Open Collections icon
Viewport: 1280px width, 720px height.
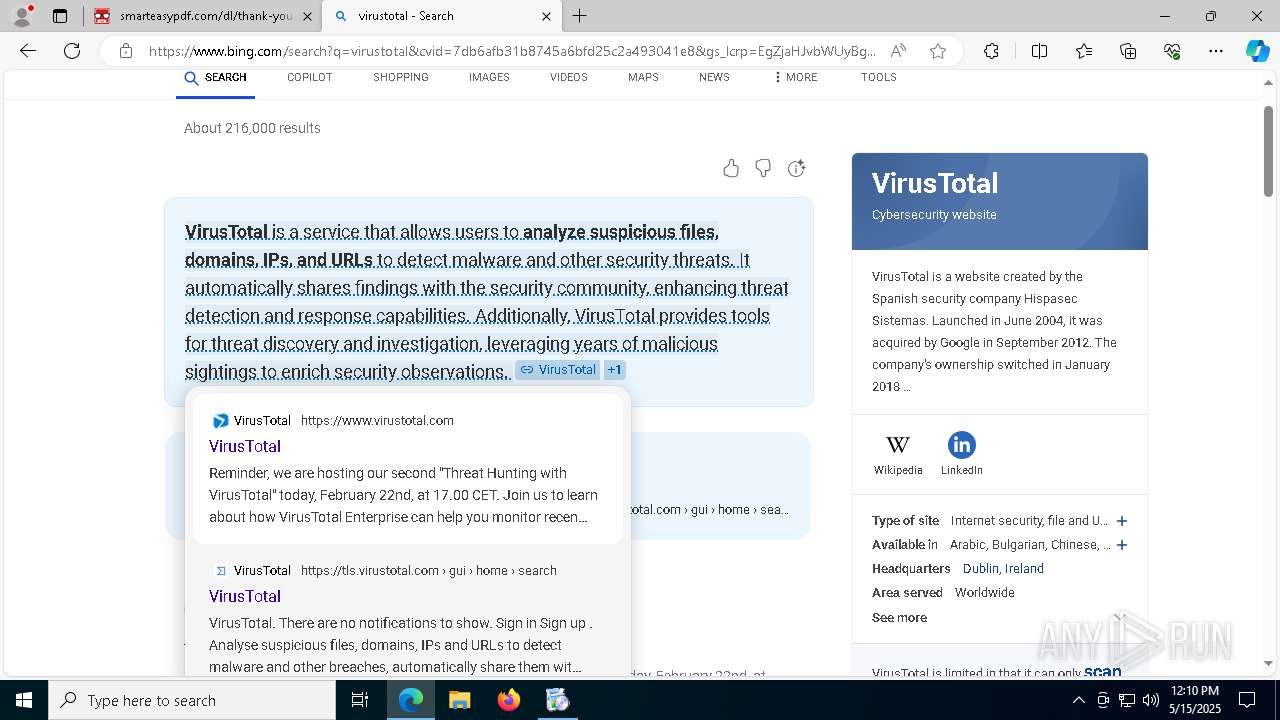(x=1128, y=51)
